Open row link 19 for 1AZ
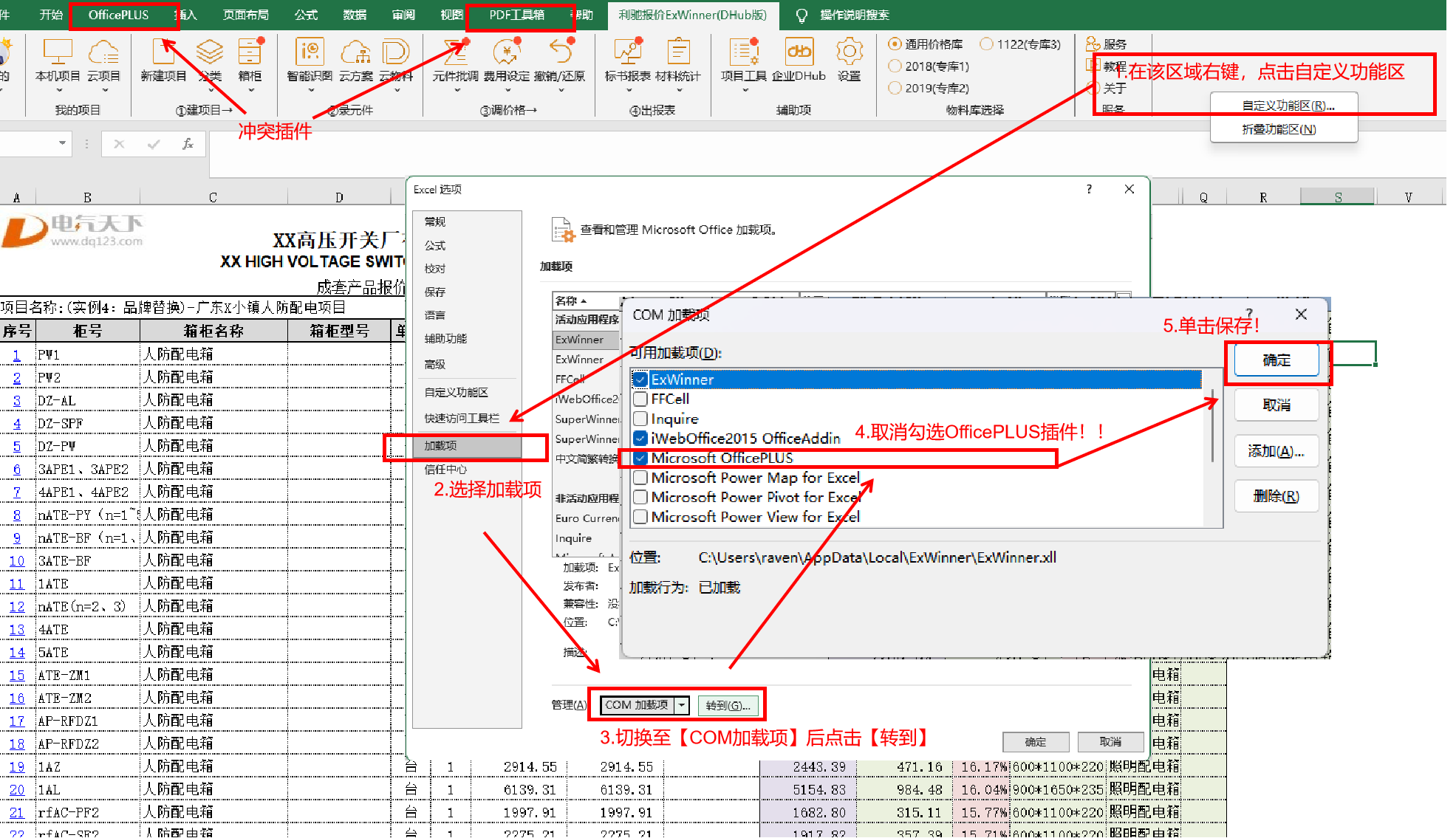Screen dimensions: 1456x838 (17, 766)
